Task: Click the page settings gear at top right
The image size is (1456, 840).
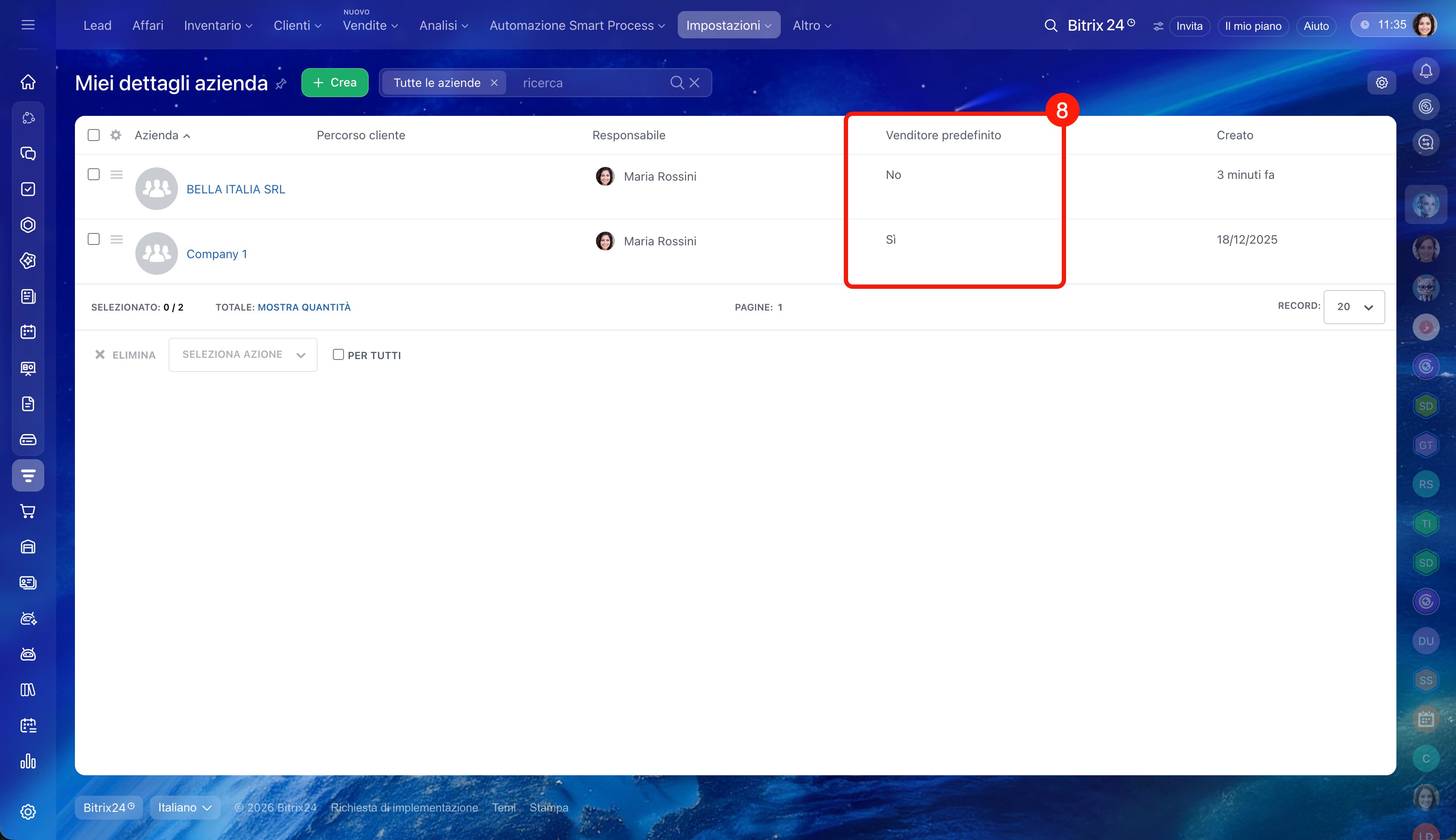Action: 1381,83
